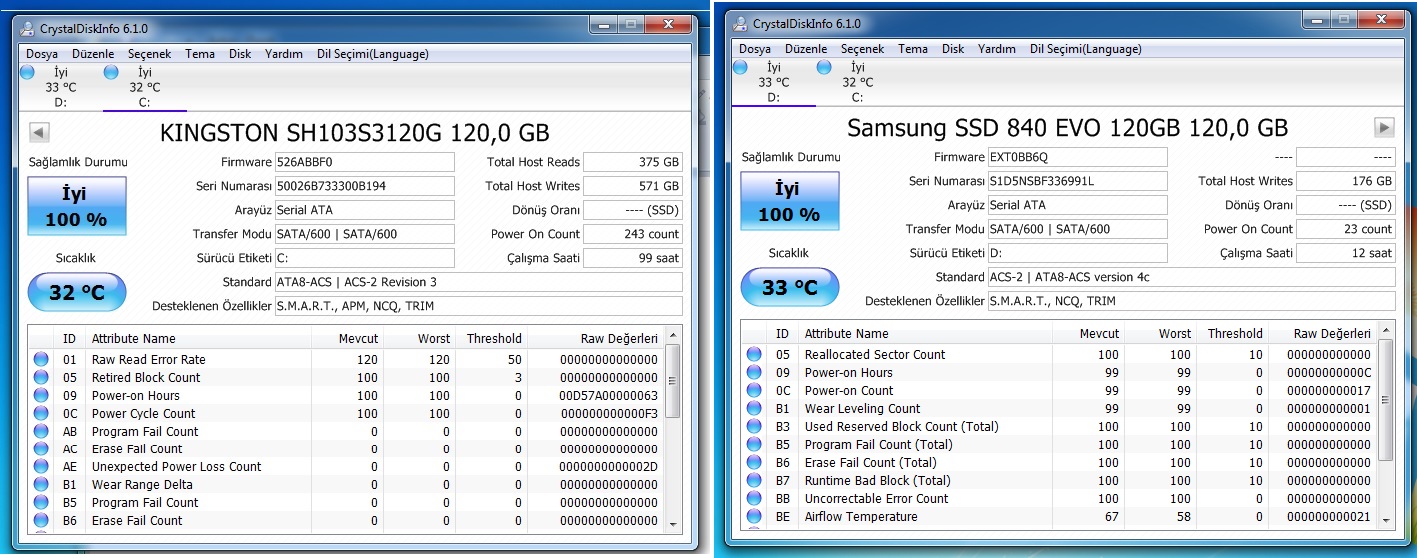
Task: Open Dosya menu in the Kingston window
Action: 42,54
